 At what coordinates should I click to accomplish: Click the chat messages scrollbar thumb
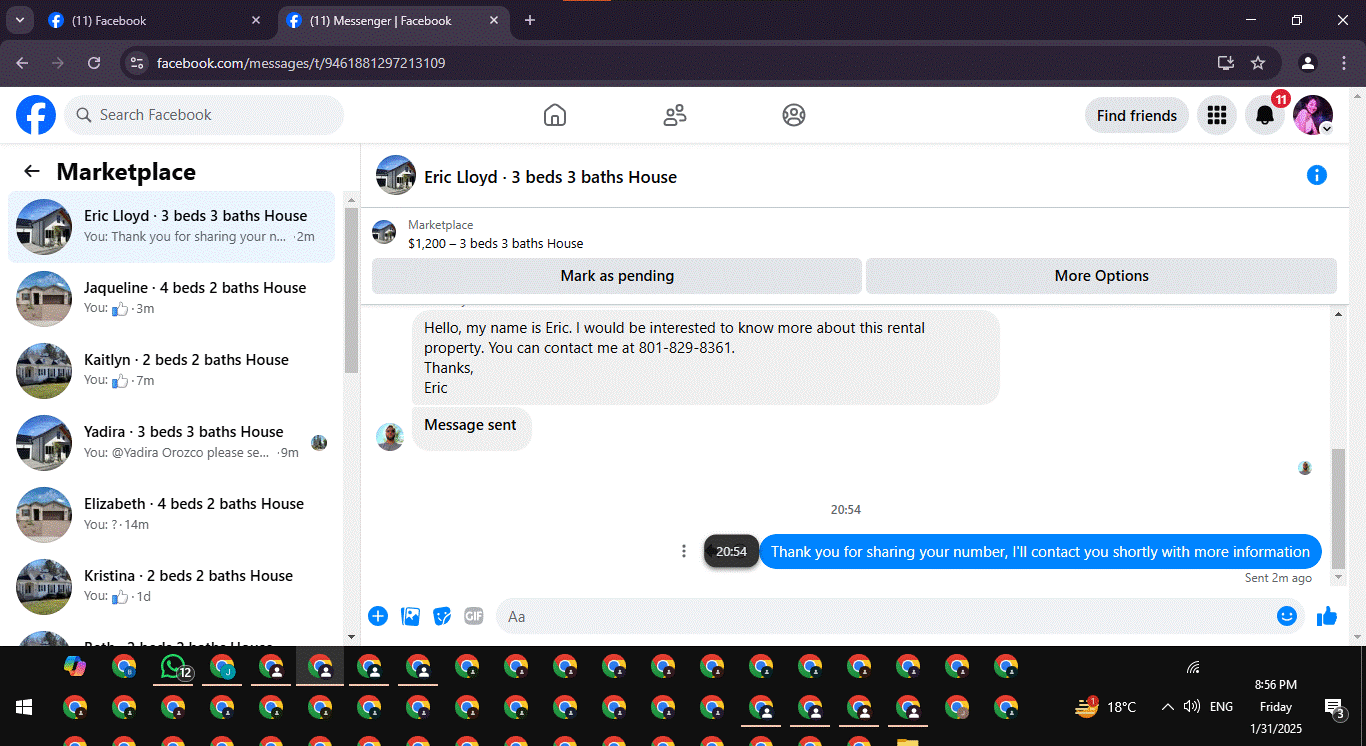pos(1339,508)
